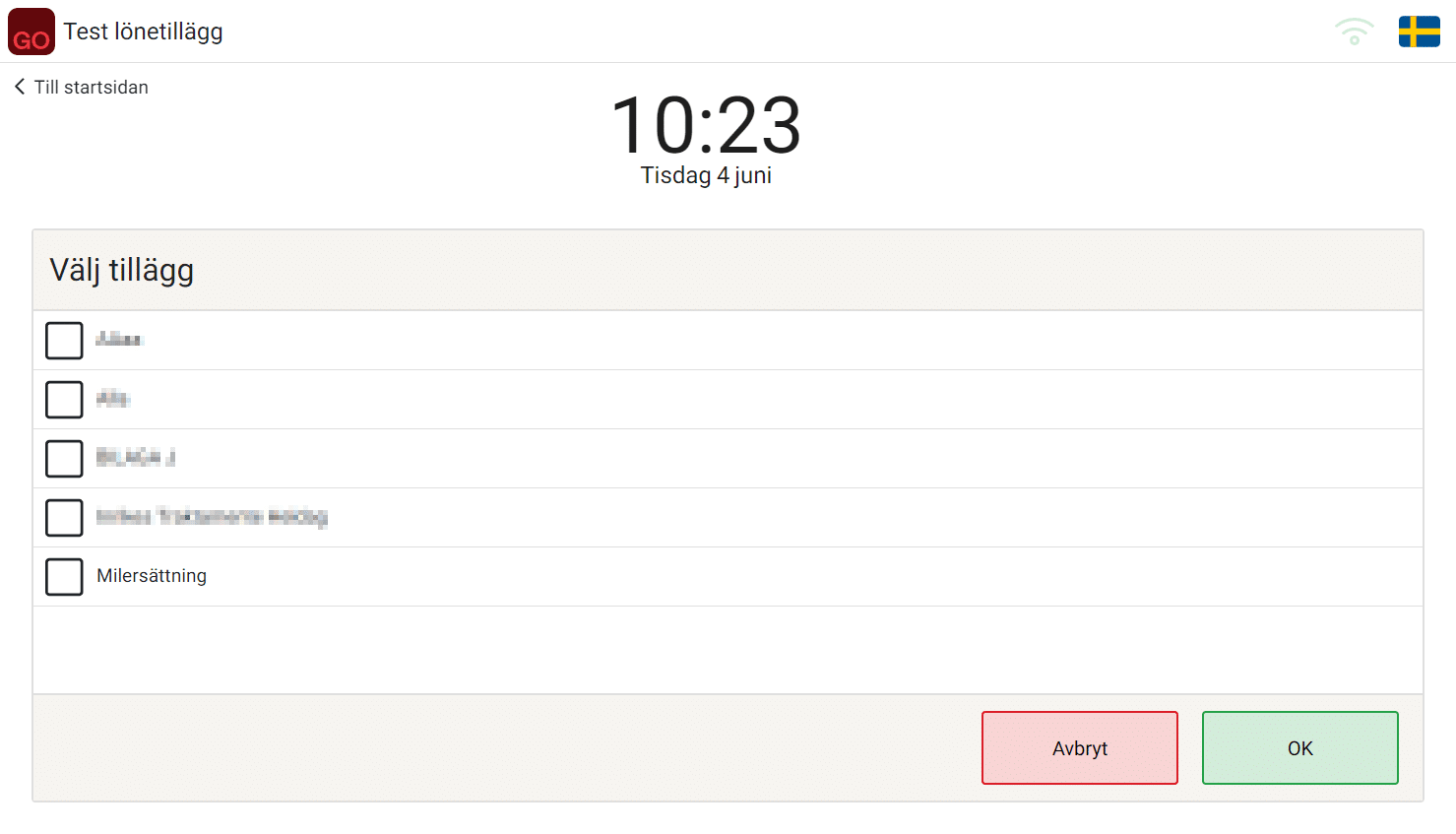Select the longest blurred option label
The height and width of the screenshot is (834, 1456).
coord(212,517)
